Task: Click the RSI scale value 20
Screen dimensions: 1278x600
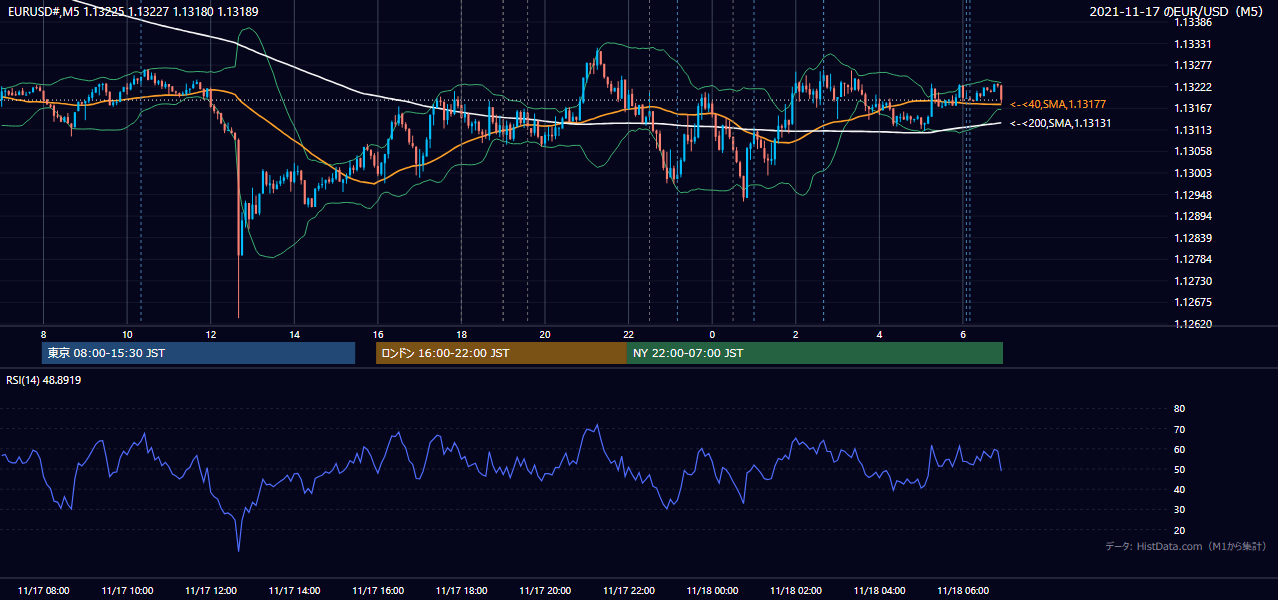Action: [x=1179, y=530]
